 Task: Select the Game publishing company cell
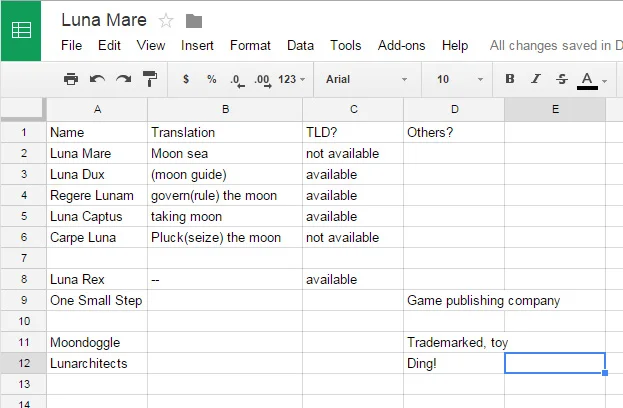(454, 300)
